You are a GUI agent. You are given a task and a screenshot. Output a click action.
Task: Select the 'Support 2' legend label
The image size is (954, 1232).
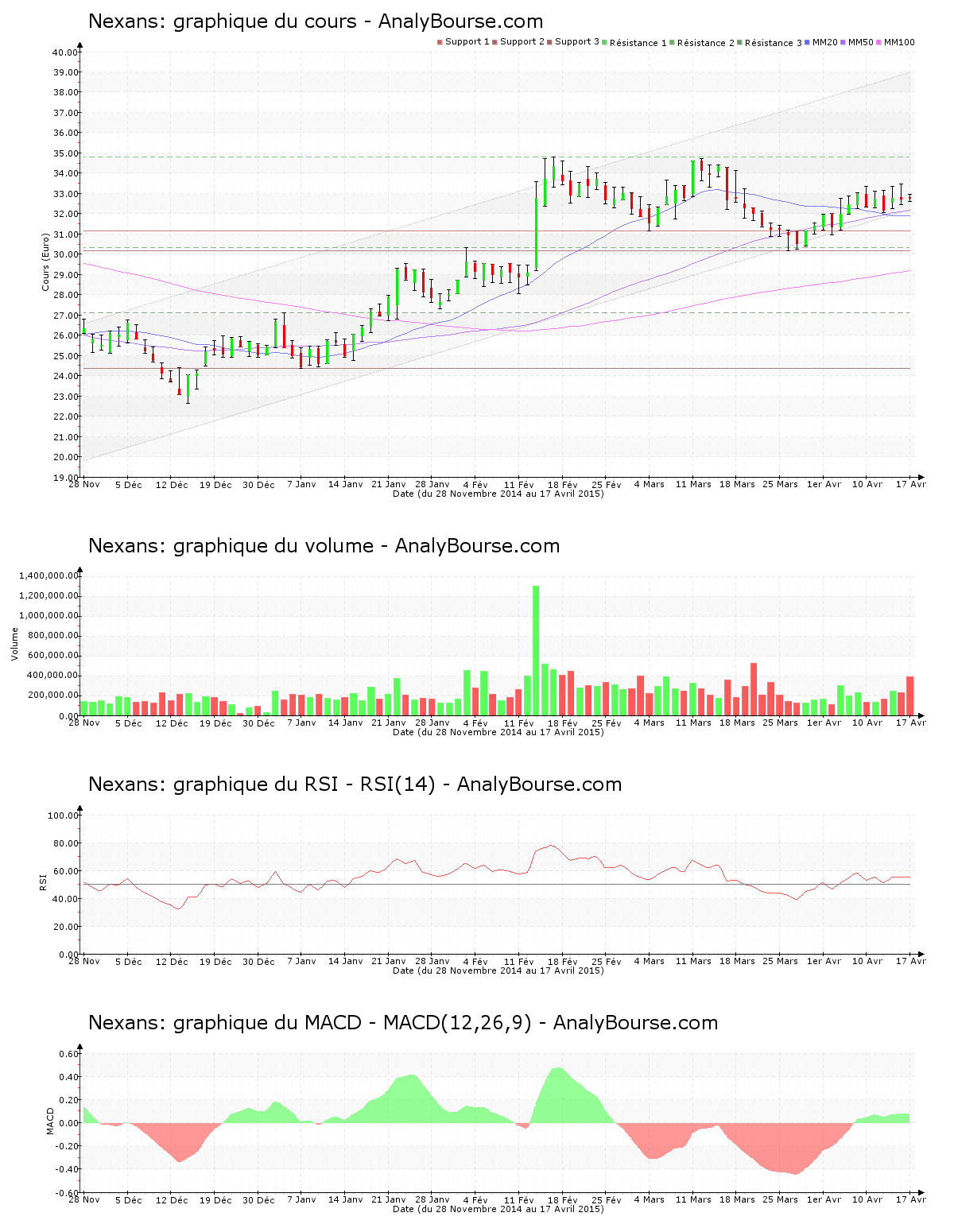[522, 42]
